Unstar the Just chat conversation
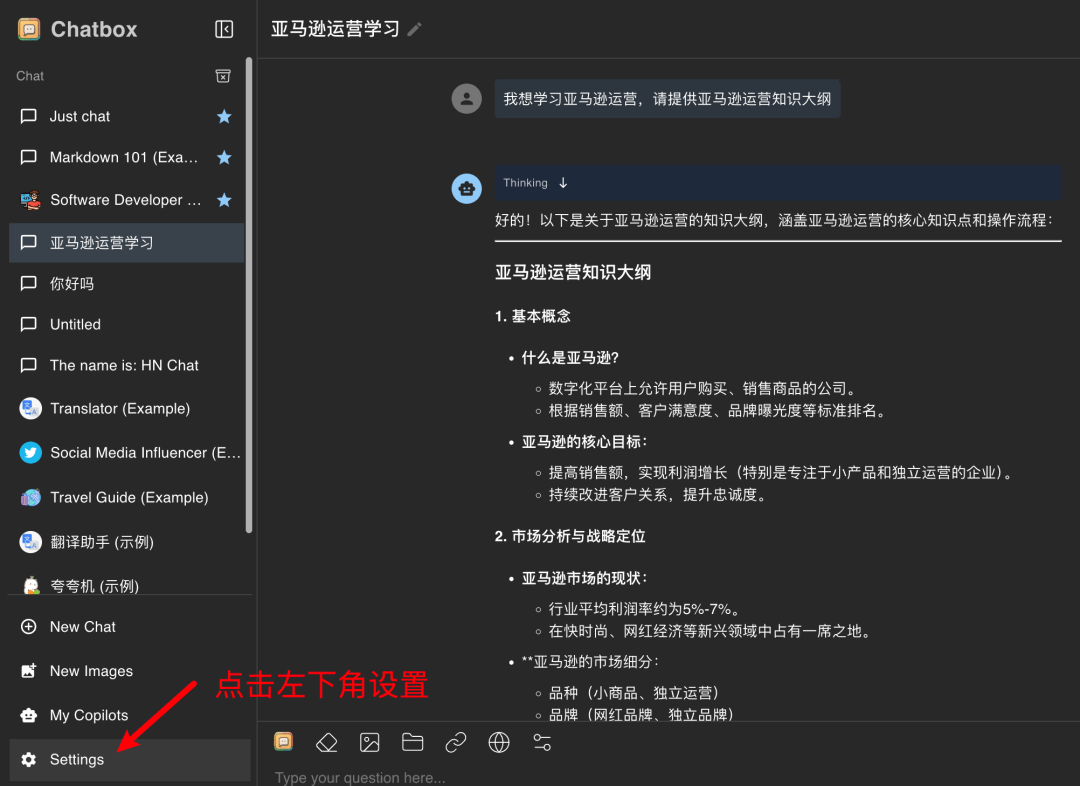Screen dimensions: 1080x786 (224, 116)
